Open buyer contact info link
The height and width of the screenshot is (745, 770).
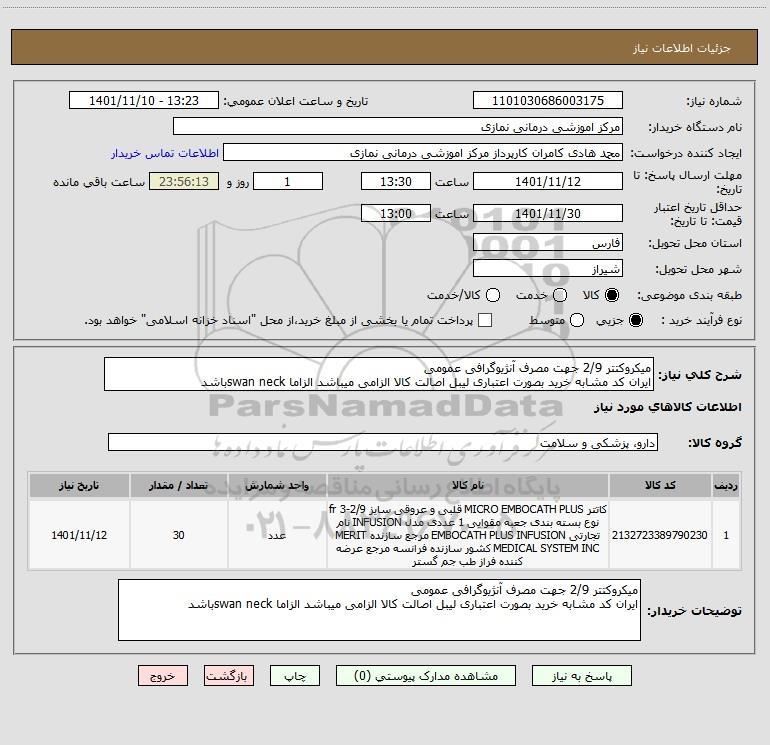(x=165, y=153)
